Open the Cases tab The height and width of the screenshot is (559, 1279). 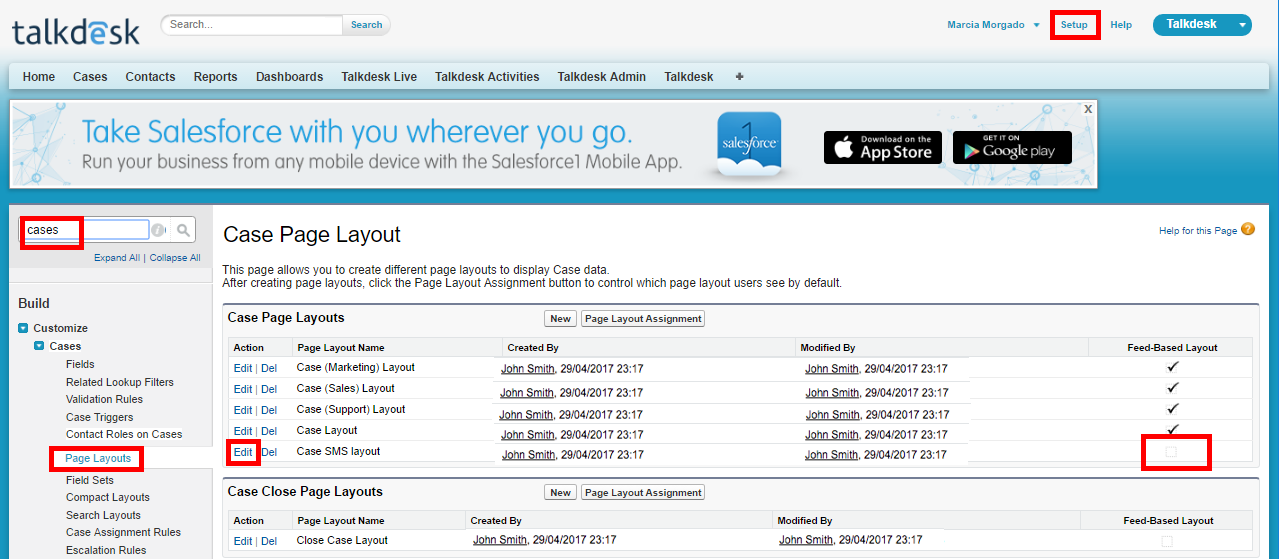[90, 77]
